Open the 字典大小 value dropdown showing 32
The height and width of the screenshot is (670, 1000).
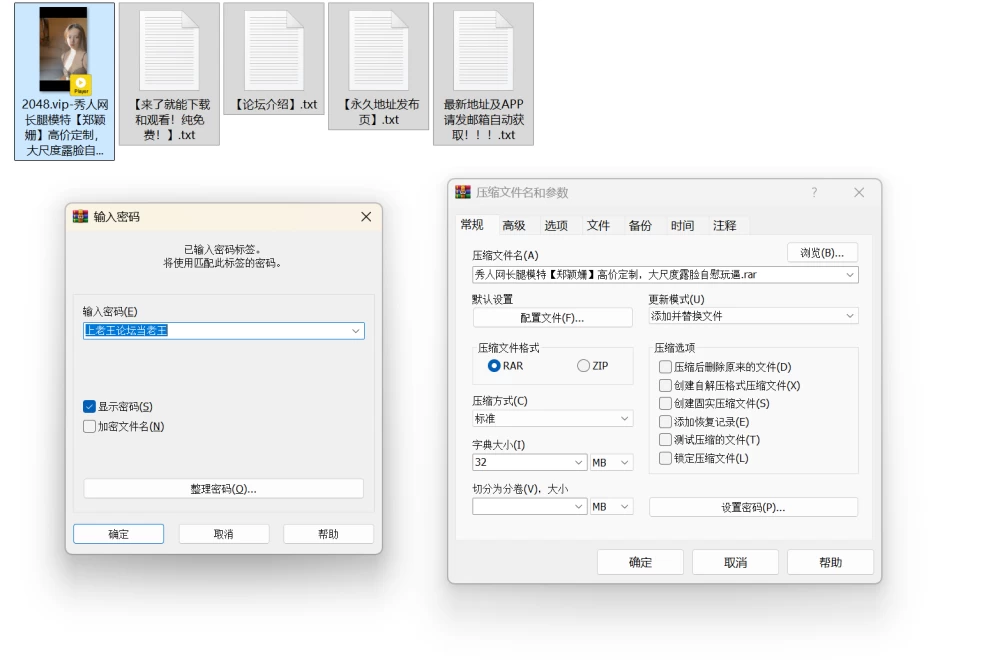[578, 463]
